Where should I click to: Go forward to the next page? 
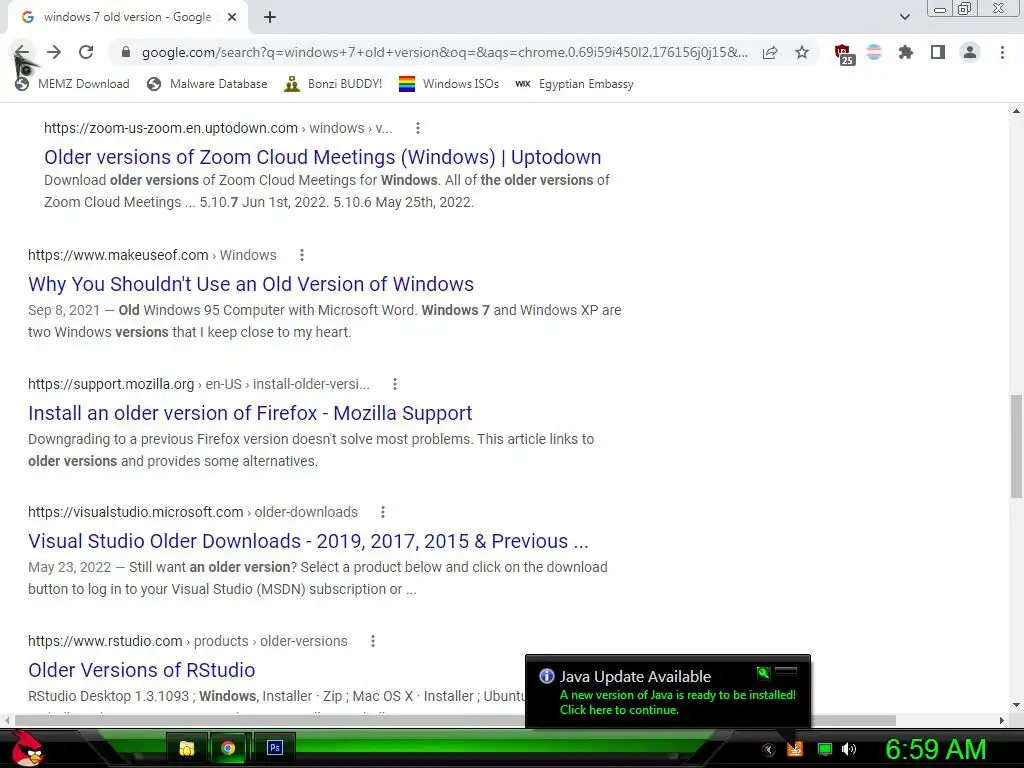coord(54,52)
